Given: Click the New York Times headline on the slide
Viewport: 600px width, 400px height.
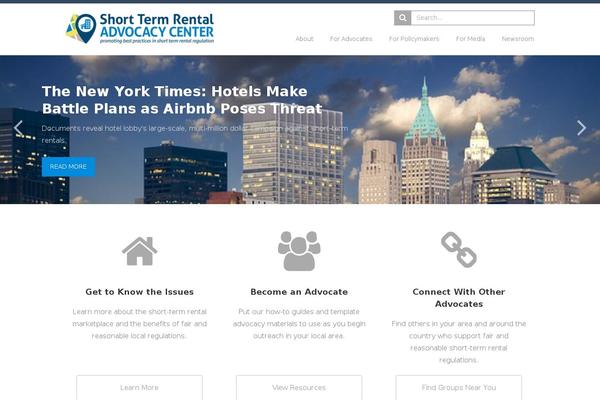Looking at the screenshot, I should click(182, 100).
